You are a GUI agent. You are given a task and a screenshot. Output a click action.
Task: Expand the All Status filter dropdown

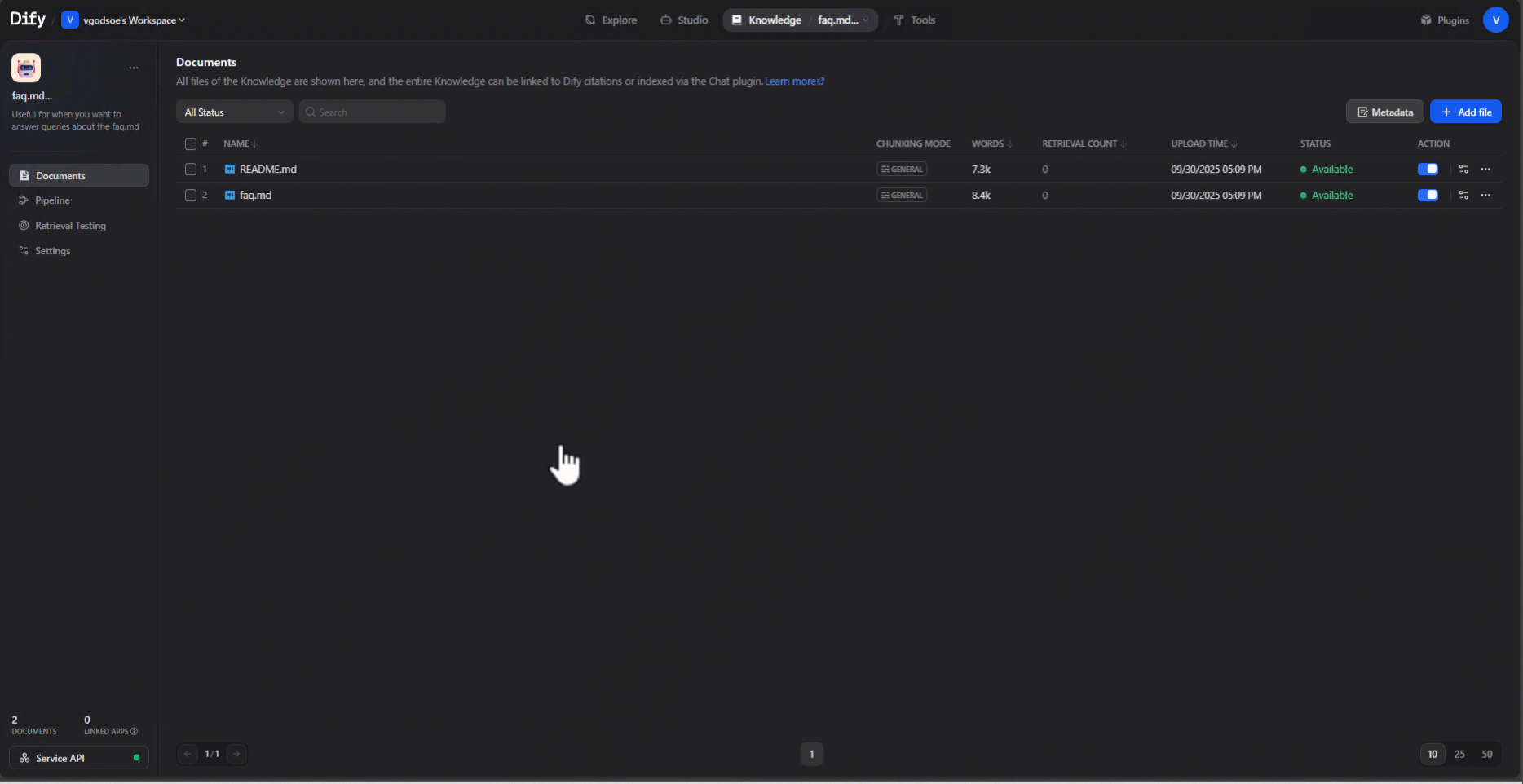point(234,112)
